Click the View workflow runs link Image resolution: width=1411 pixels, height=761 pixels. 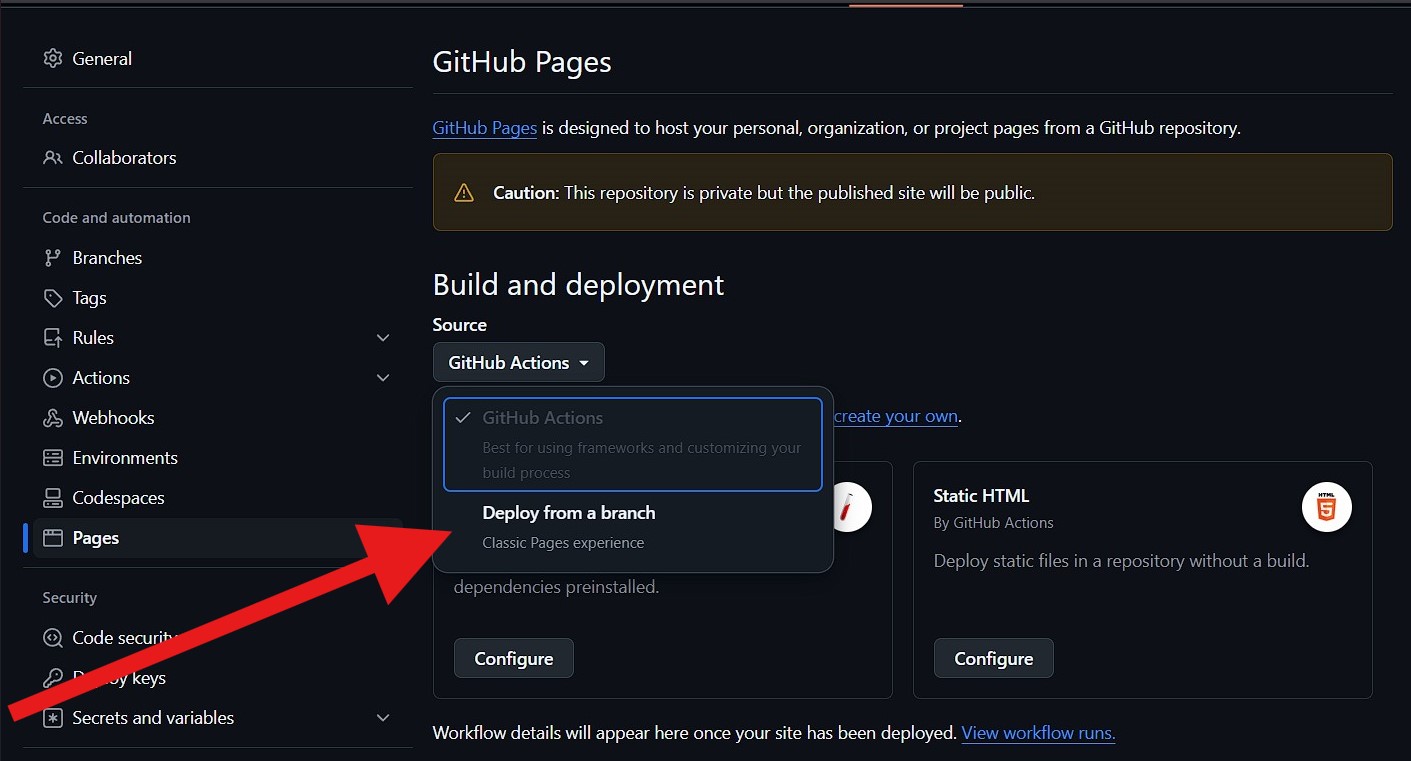[1038, 732]
